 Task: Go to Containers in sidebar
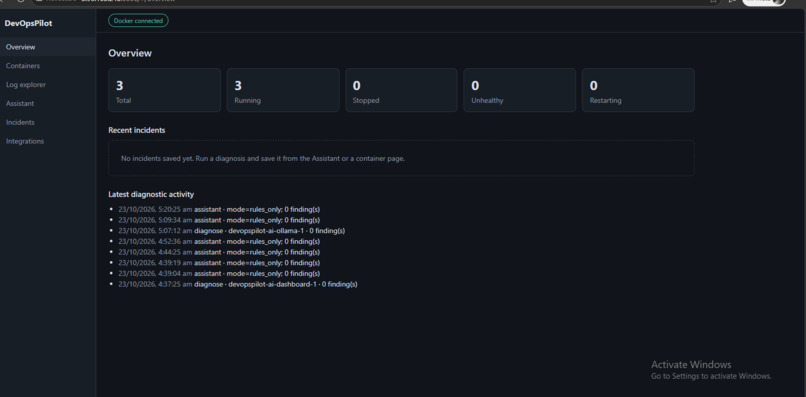pos(47,66)
